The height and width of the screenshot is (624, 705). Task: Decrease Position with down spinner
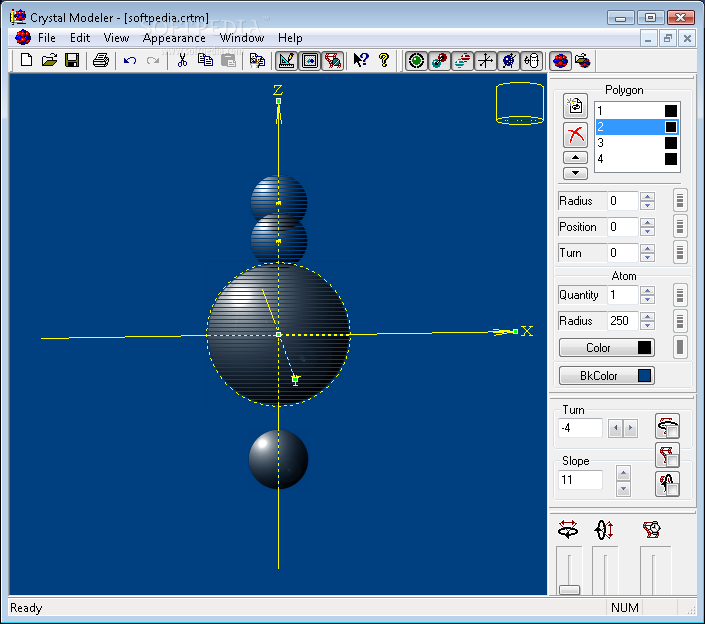[647, 232]
